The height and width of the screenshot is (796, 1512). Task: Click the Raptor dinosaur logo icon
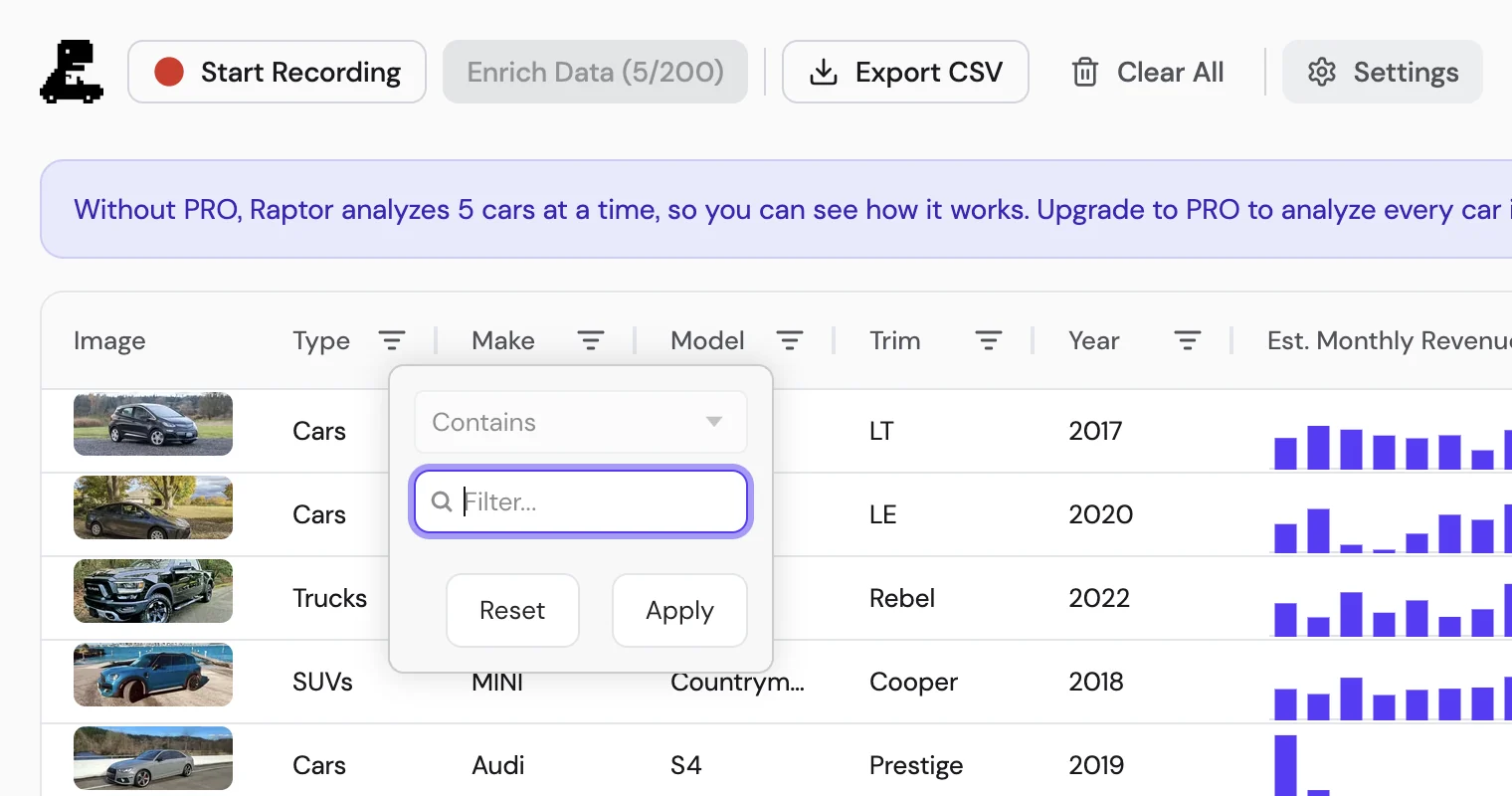pos(72,72)
